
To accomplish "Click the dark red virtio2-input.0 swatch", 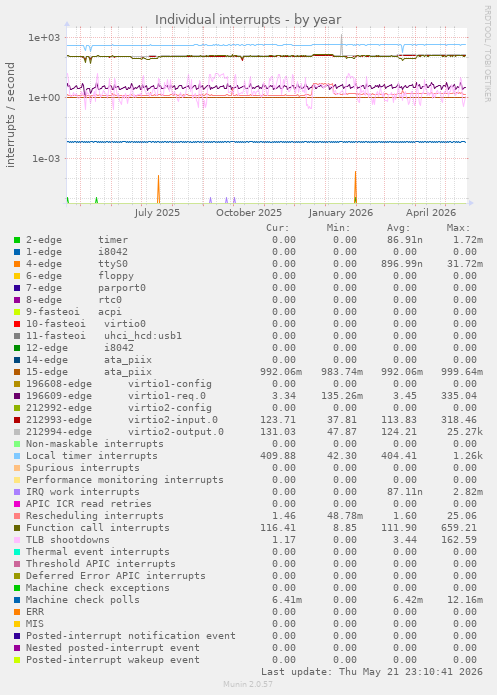I will point(17,420).
